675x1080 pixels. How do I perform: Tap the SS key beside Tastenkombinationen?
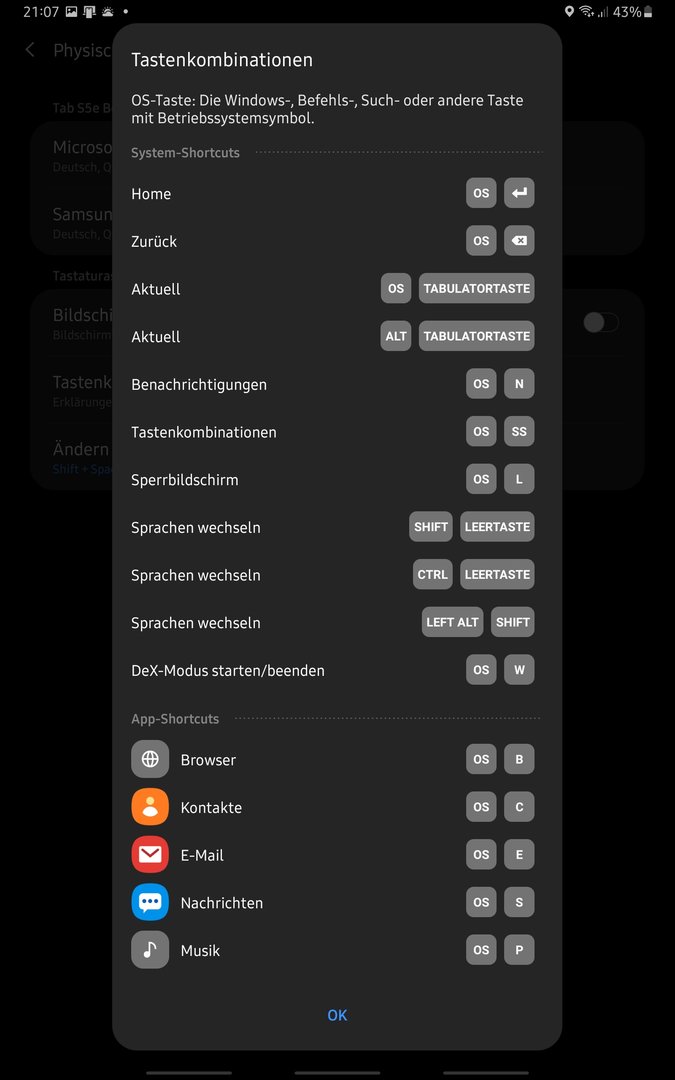tap(519, 432)
